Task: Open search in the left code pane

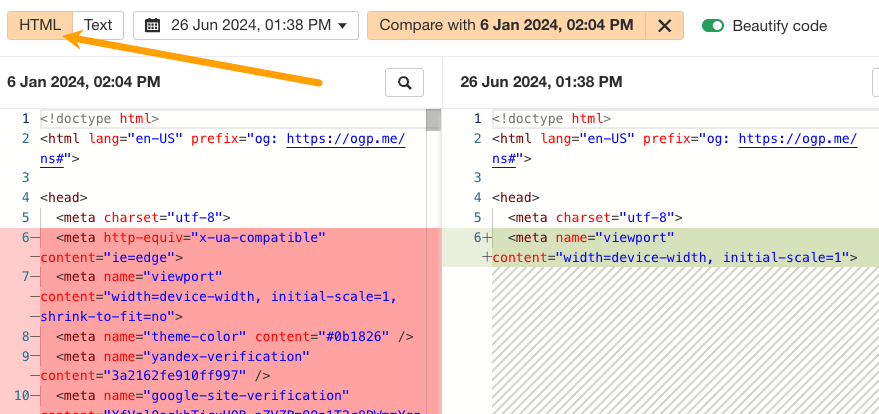Action: tap(404, 83)
